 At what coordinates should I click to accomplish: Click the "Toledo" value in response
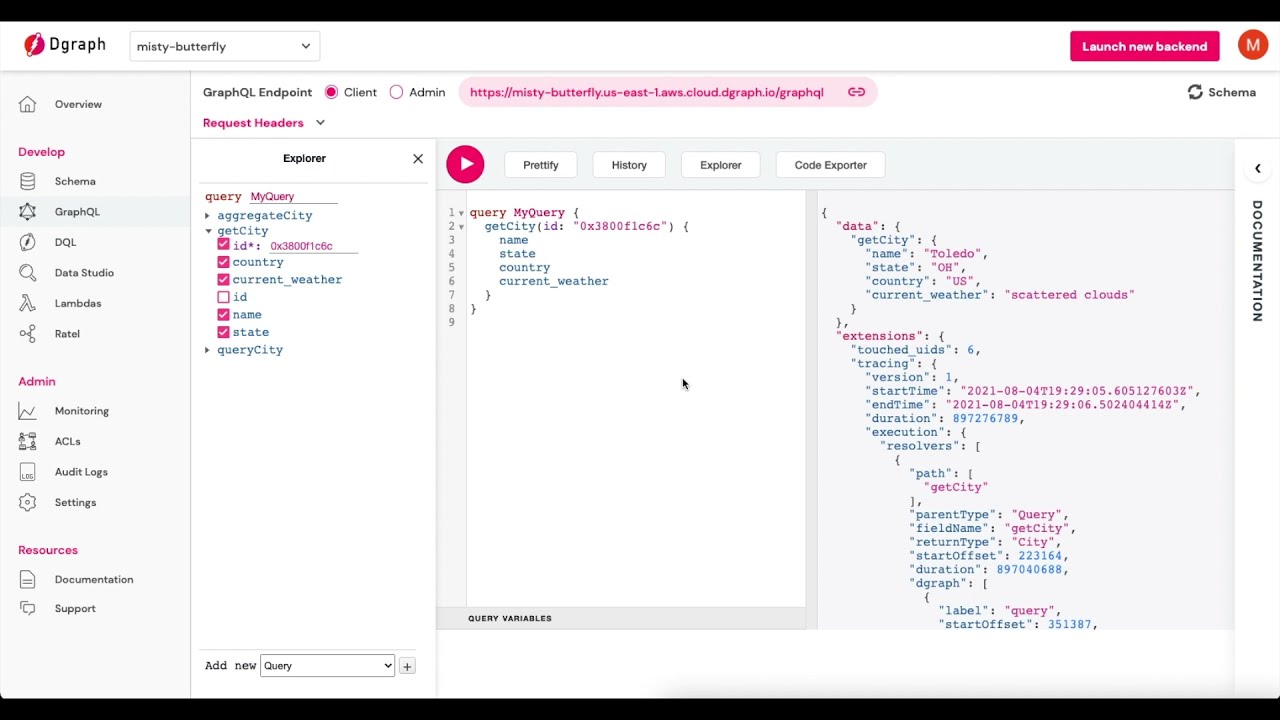(x=955, y=254)
